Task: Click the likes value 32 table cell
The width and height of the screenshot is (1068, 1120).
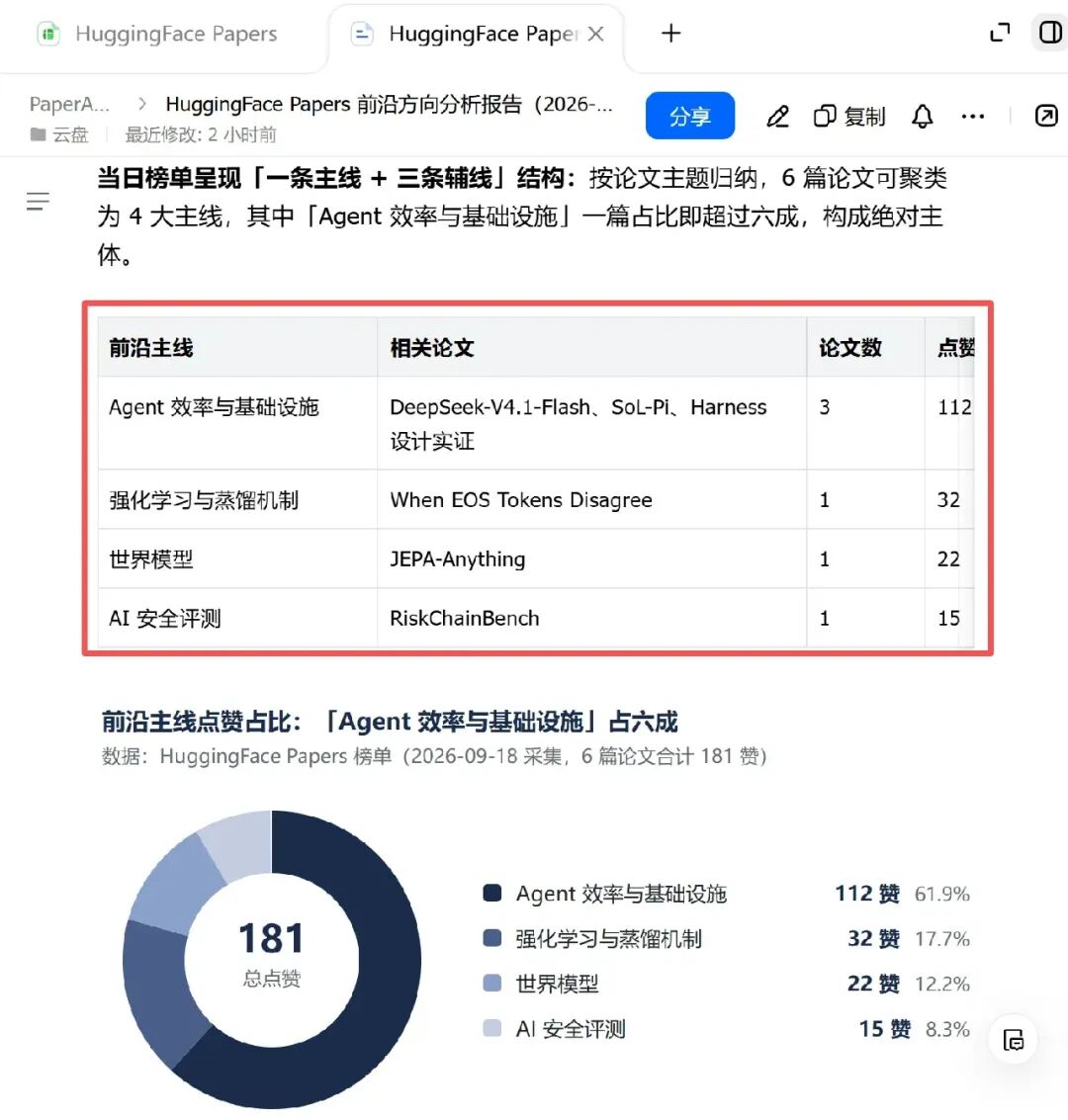Action: 950,499
